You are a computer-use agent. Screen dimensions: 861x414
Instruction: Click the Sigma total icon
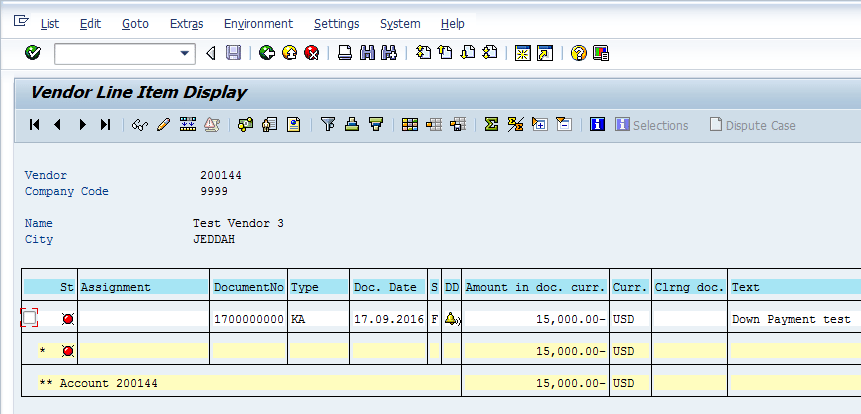pyautogui.click(x=491, y=125)
